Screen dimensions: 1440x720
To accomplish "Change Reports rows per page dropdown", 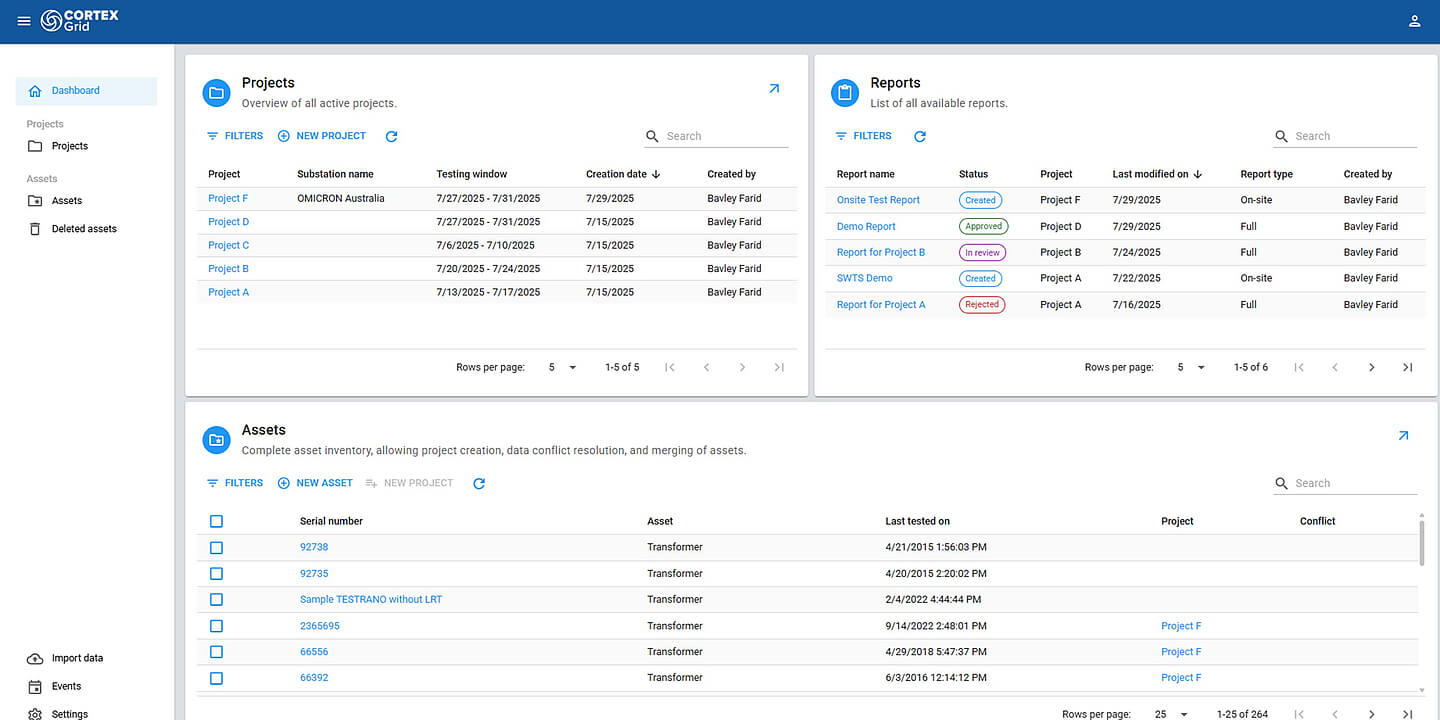I will pos(1191,367).
